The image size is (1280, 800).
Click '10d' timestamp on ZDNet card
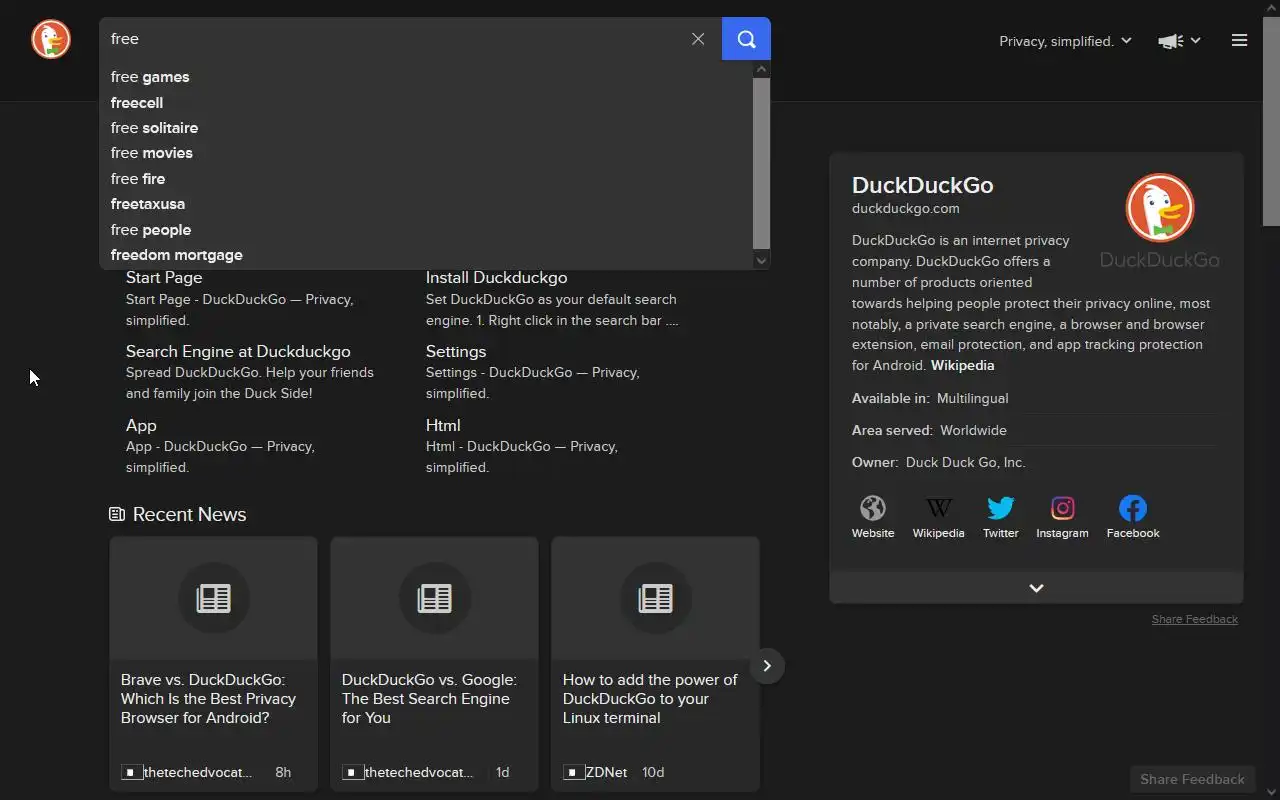653,773
